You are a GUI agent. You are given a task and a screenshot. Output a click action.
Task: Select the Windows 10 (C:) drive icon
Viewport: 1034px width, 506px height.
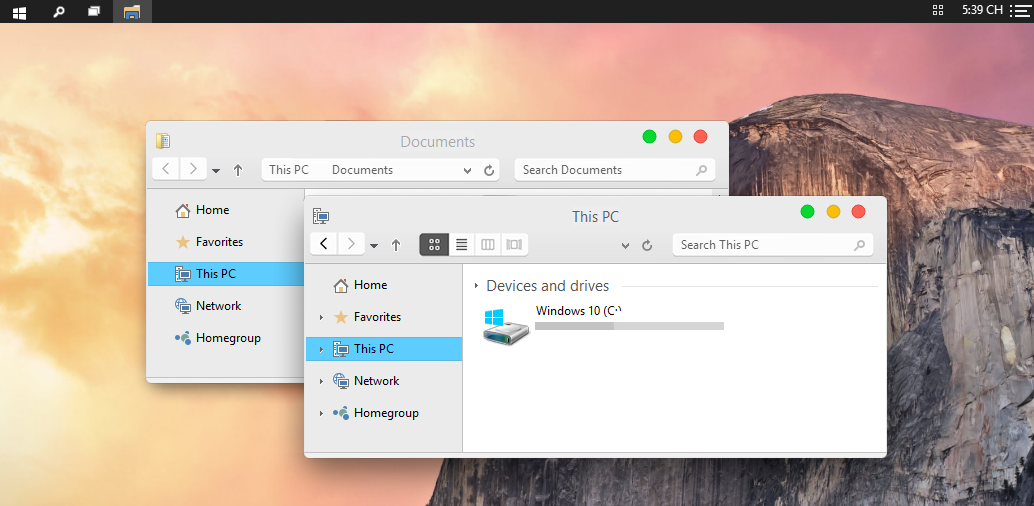coord(506,325)
